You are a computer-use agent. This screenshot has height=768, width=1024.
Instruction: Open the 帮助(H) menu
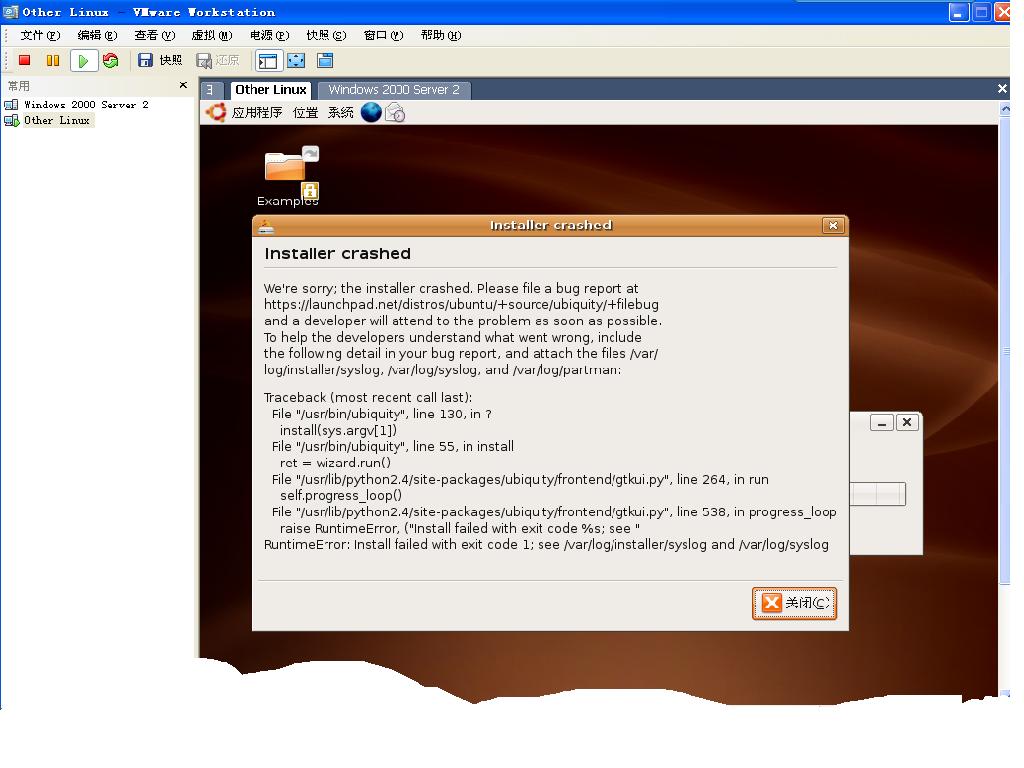[x=441, y=35]
